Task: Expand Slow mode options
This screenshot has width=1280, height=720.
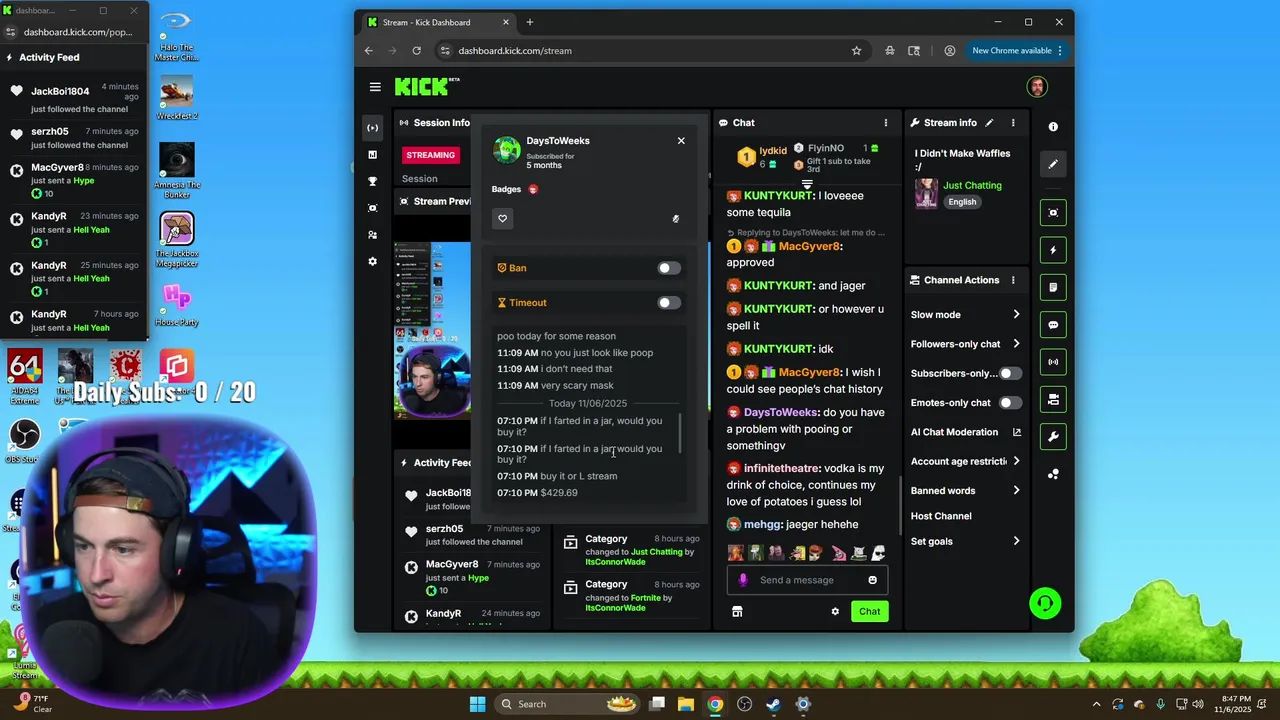Action: point(1016,315)
